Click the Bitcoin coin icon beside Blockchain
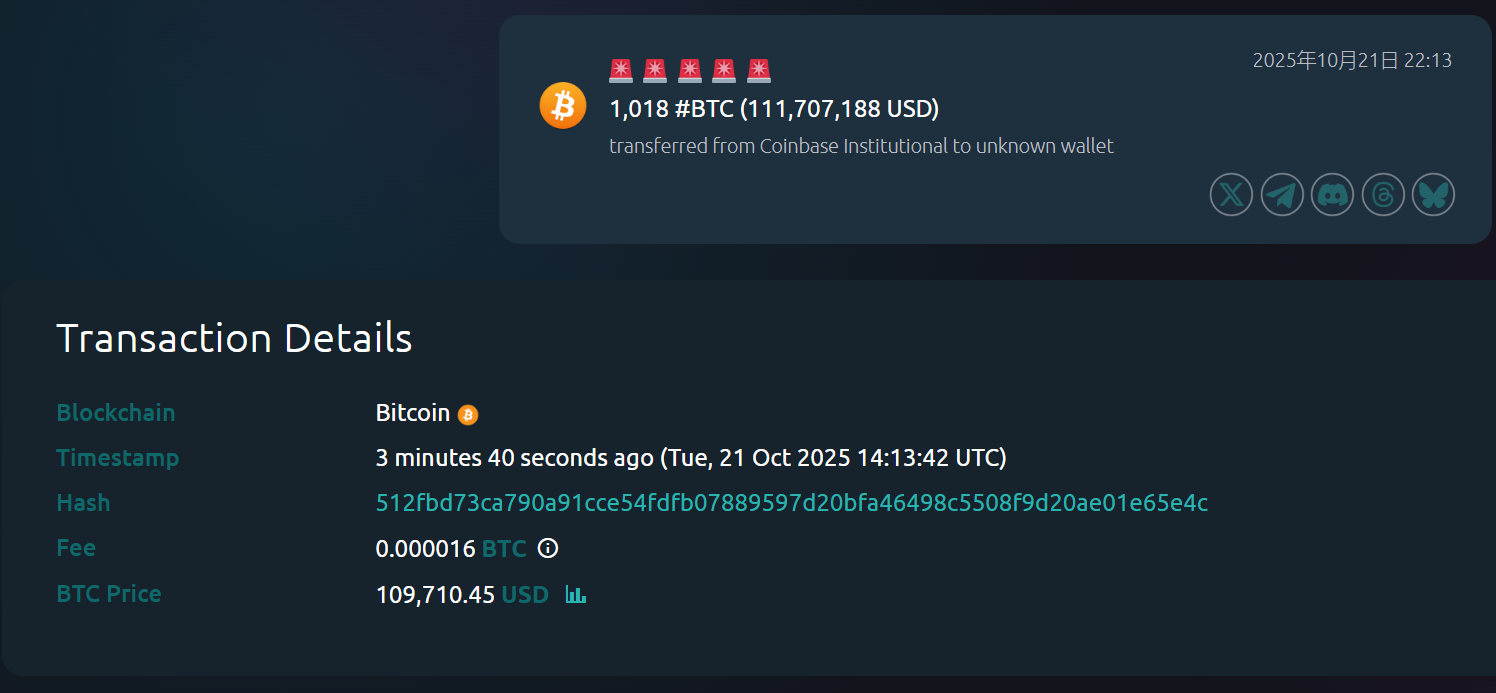Image resolution: width=1496 pixels, height=693 pixels. [x=467, y=413]
